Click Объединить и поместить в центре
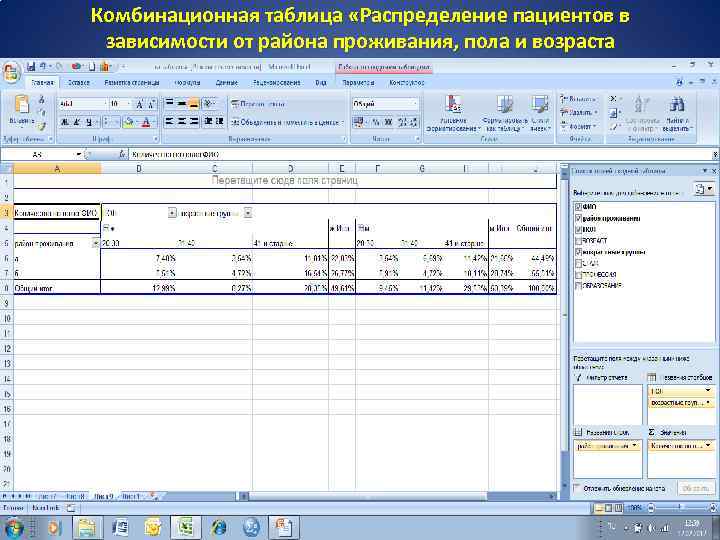The image size is (720, 540). (287, 122)
